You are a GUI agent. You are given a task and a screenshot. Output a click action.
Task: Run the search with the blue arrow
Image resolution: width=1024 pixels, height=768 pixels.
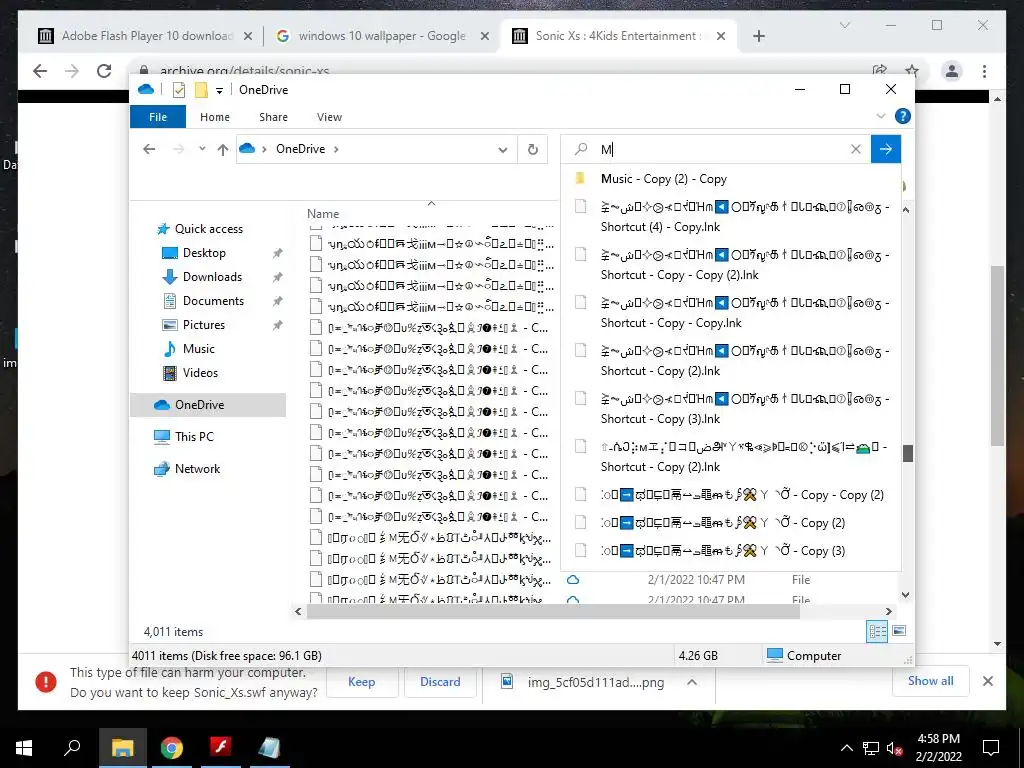coord(886,150)
